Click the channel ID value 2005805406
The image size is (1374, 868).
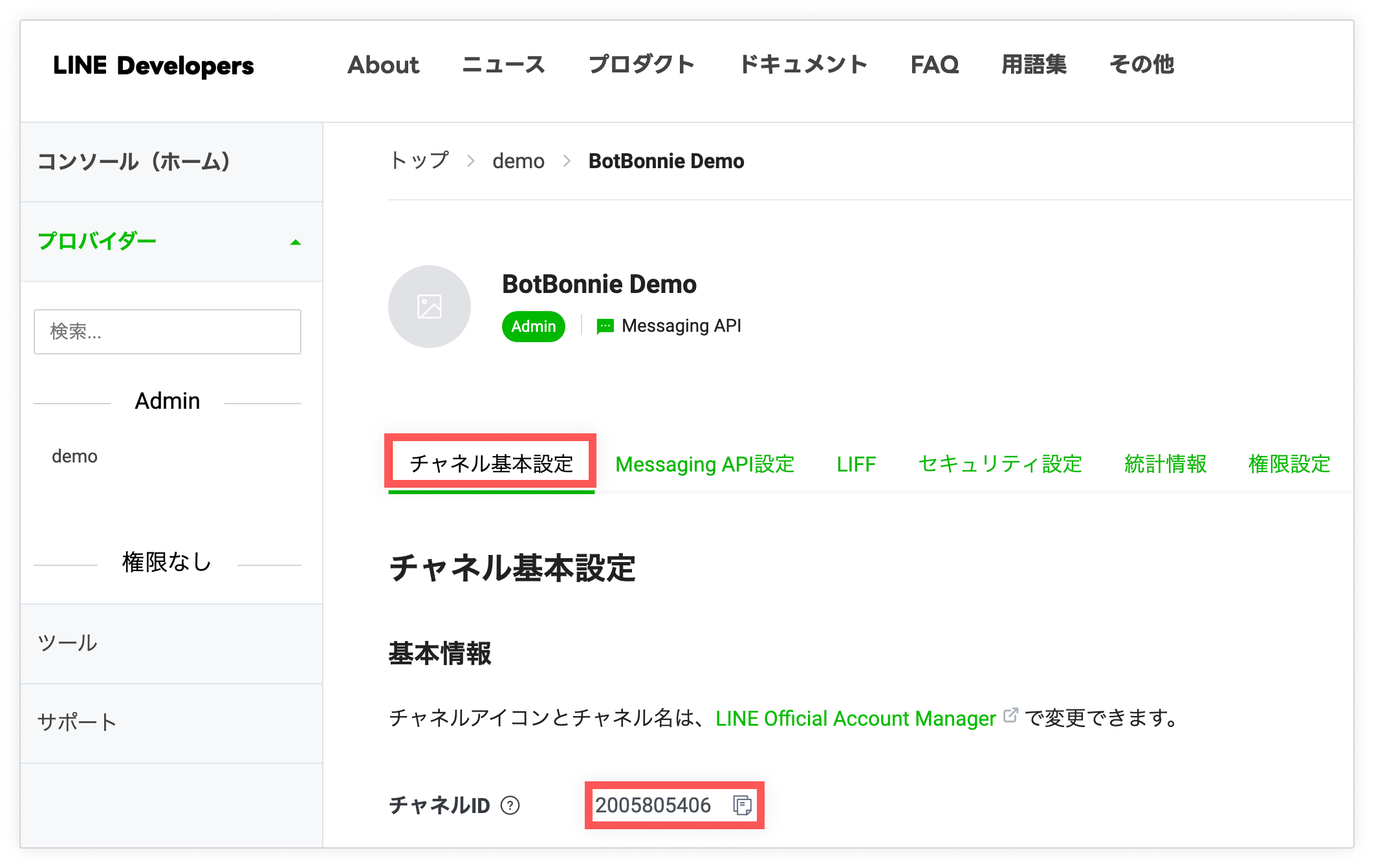[653, 805]
